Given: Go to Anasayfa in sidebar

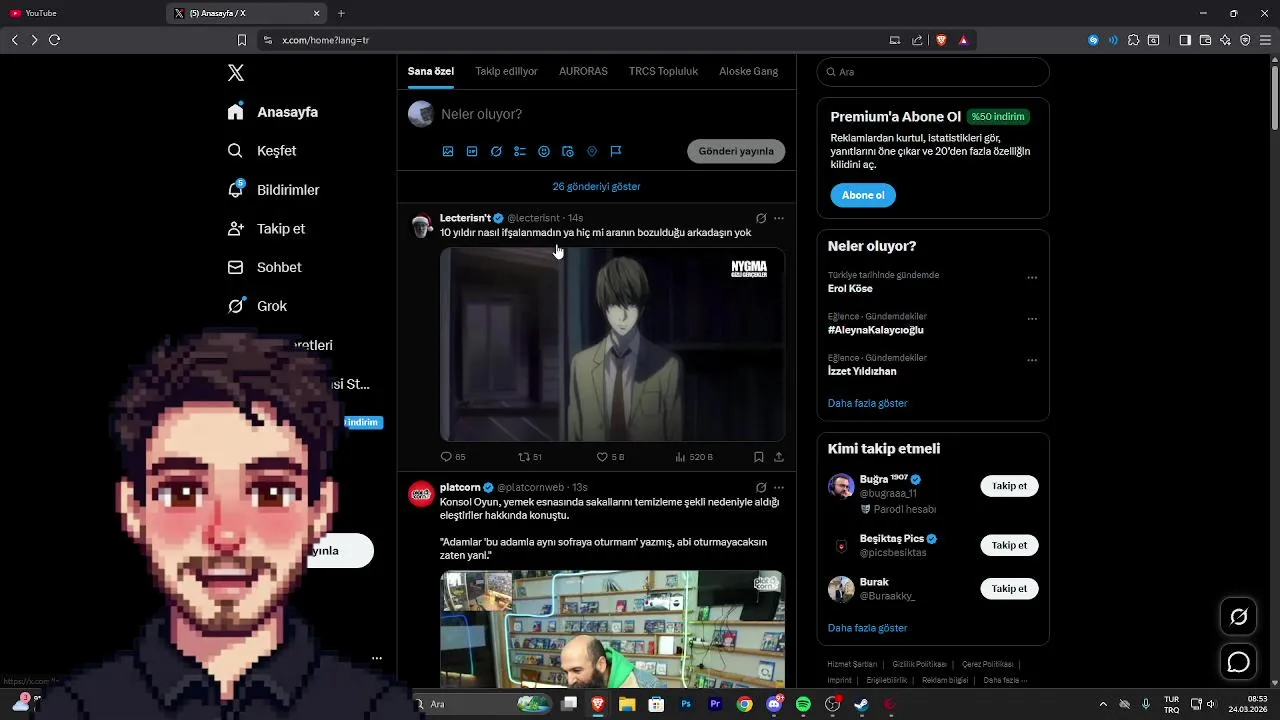Looking at the screenshot, I should [x=273, y=112].
